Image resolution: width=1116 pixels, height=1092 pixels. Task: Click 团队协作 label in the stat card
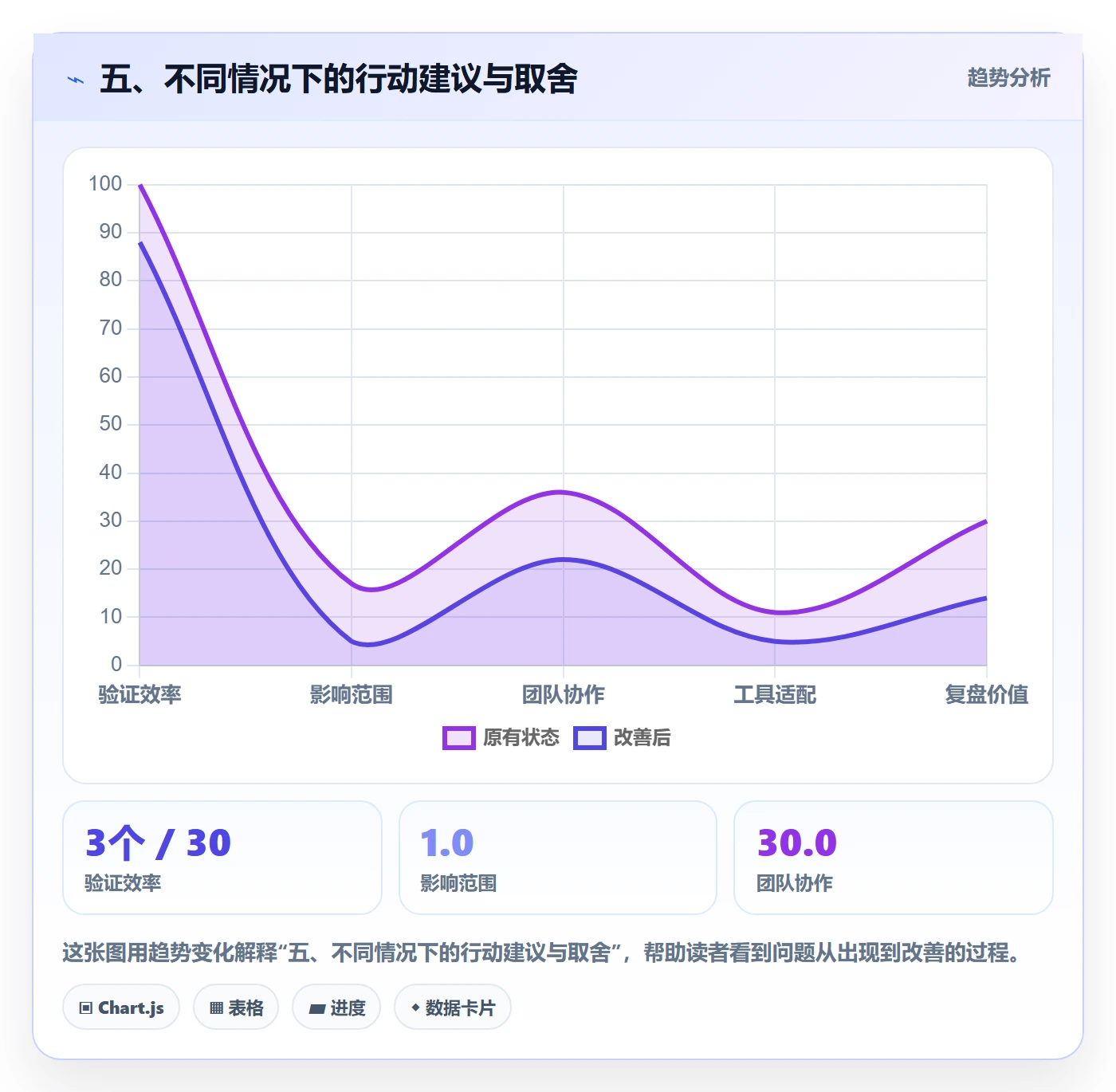(x=795, y=883)
